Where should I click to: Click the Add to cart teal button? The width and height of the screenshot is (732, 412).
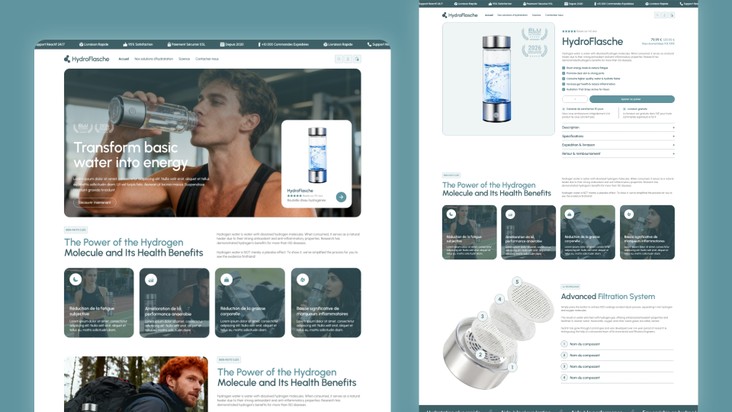coord(632,99)
